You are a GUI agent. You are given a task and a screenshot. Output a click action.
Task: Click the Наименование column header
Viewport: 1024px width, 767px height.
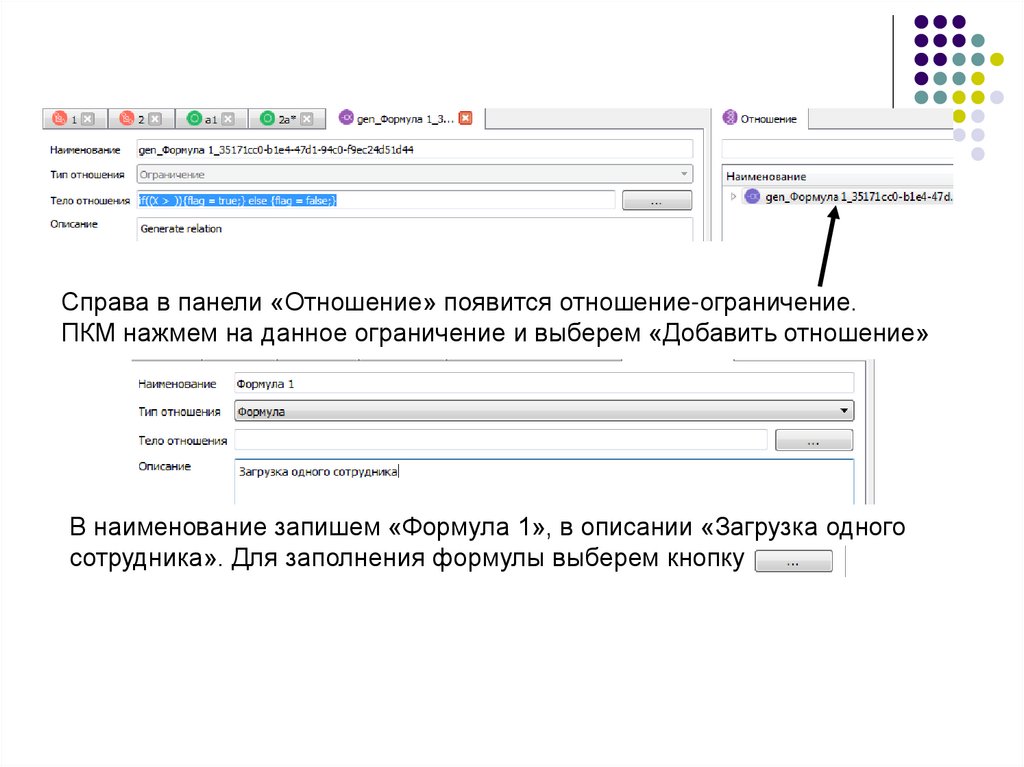click(x=766, y=176)
